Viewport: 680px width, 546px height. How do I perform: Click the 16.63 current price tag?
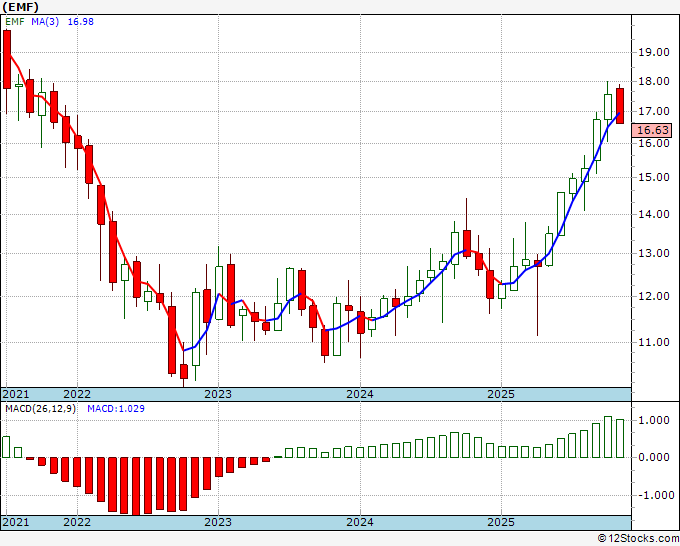pos(652,130)
